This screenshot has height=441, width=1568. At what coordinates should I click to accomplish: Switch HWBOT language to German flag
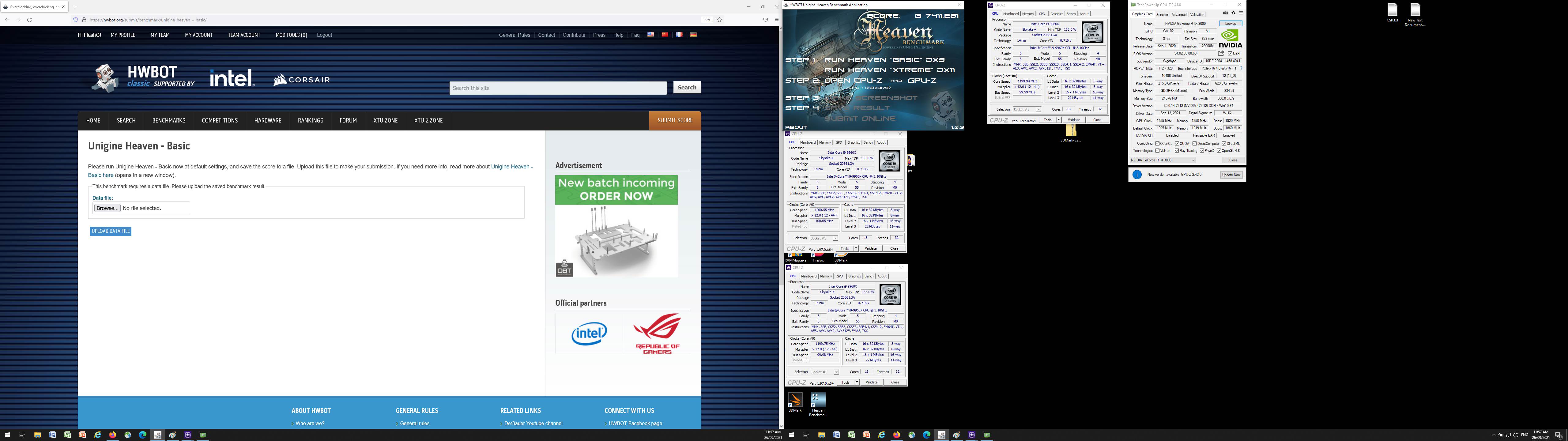pos(693,35)
